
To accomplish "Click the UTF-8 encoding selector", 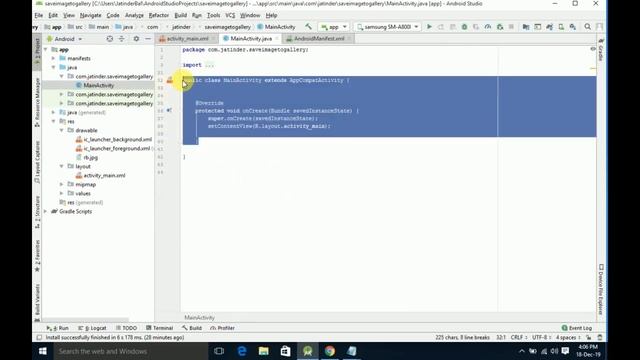I will (541, 338).
